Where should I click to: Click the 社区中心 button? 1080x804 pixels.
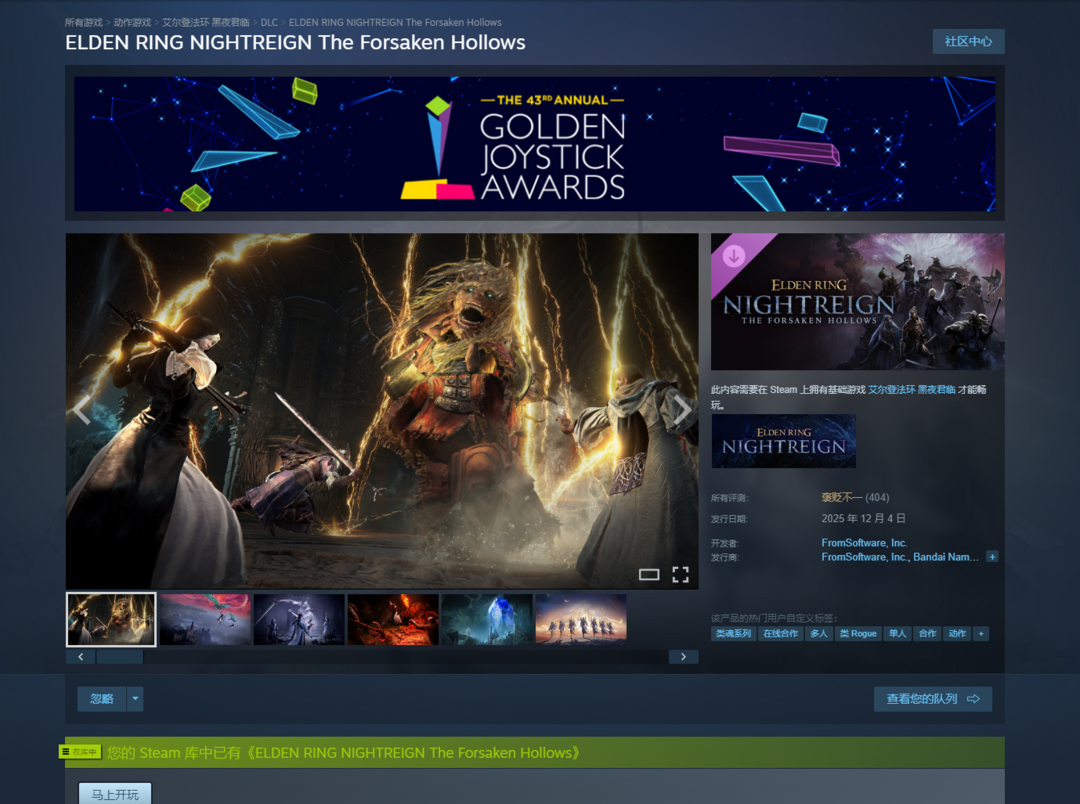pyautogui.click(x=968, y=41)
